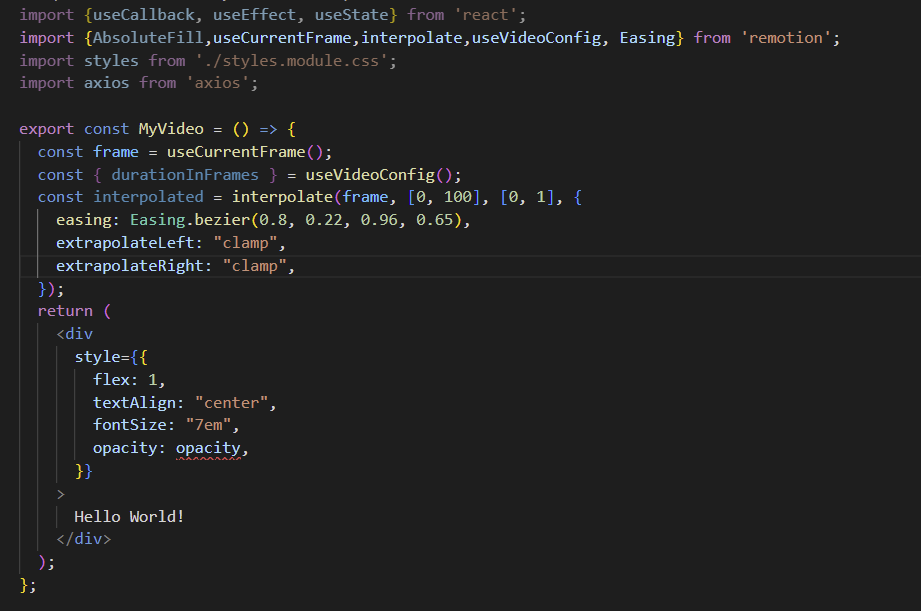Screen dimensions: 921x611
Task: Click the 'export' keyword
Action: pos(47,129)
